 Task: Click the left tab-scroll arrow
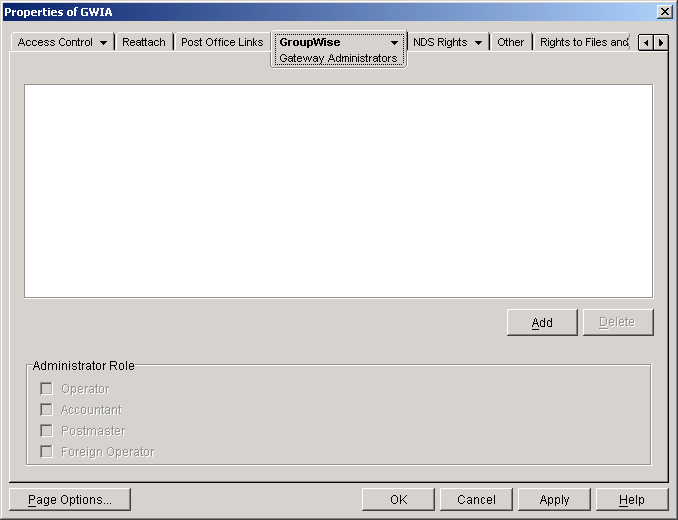coord(646,43)
